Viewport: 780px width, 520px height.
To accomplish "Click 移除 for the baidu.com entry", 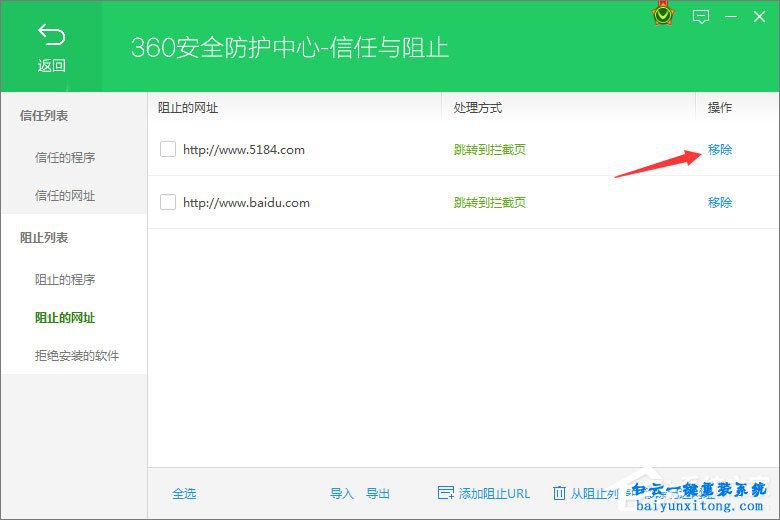I will (720, 202).
